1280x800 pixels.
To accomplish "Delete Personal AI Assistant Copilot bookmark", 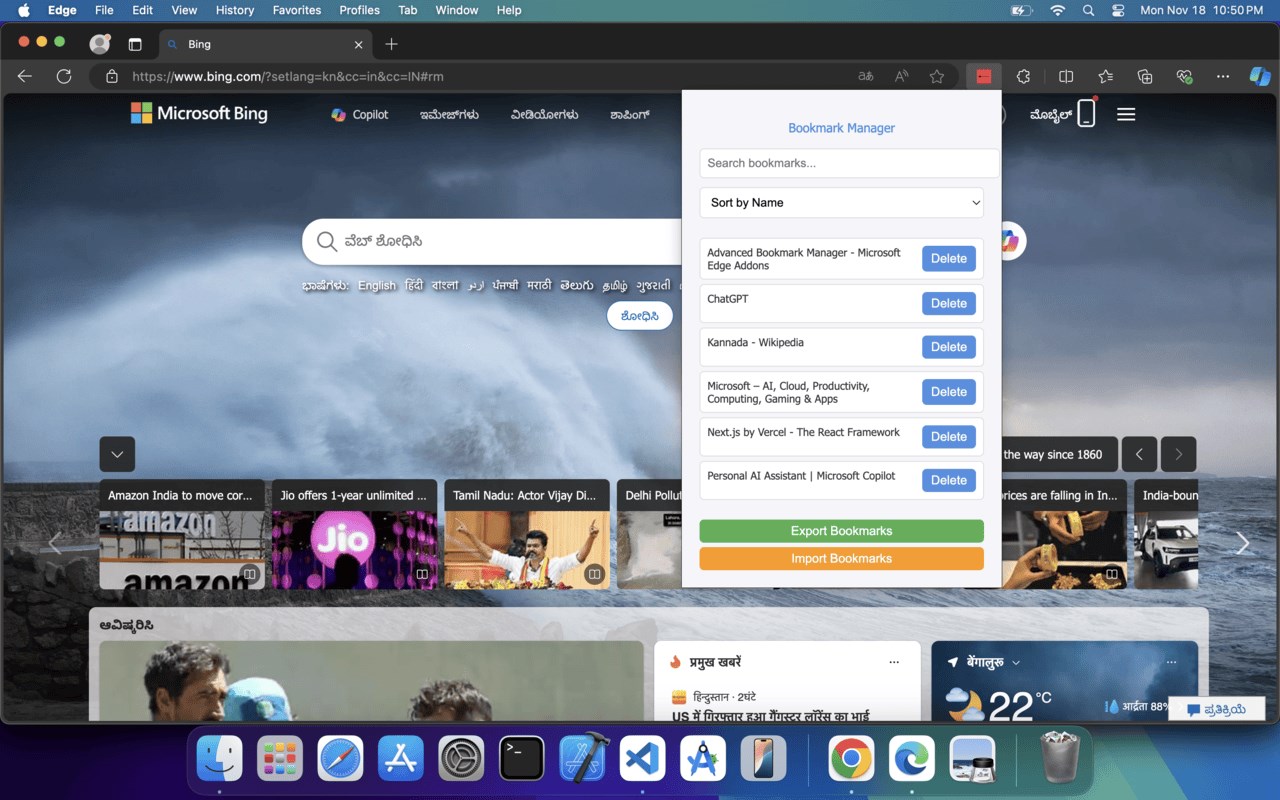I will click(949, 480).
